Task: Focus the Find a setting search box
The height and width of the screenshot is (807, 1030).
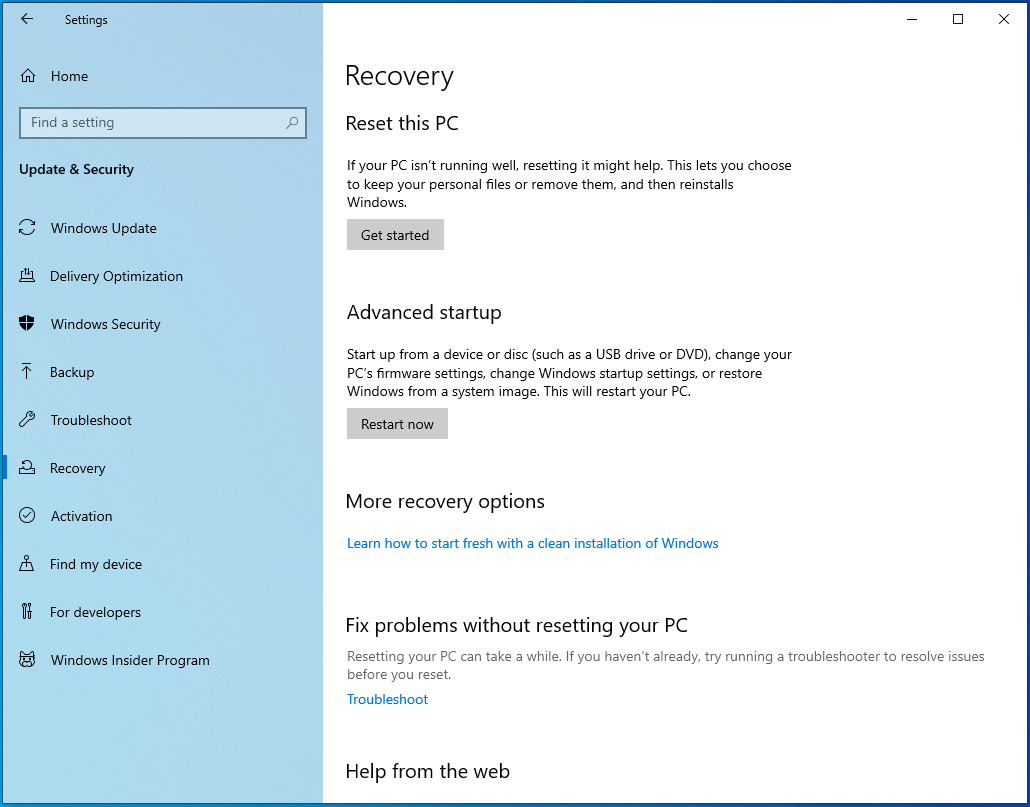Action: 162,123
